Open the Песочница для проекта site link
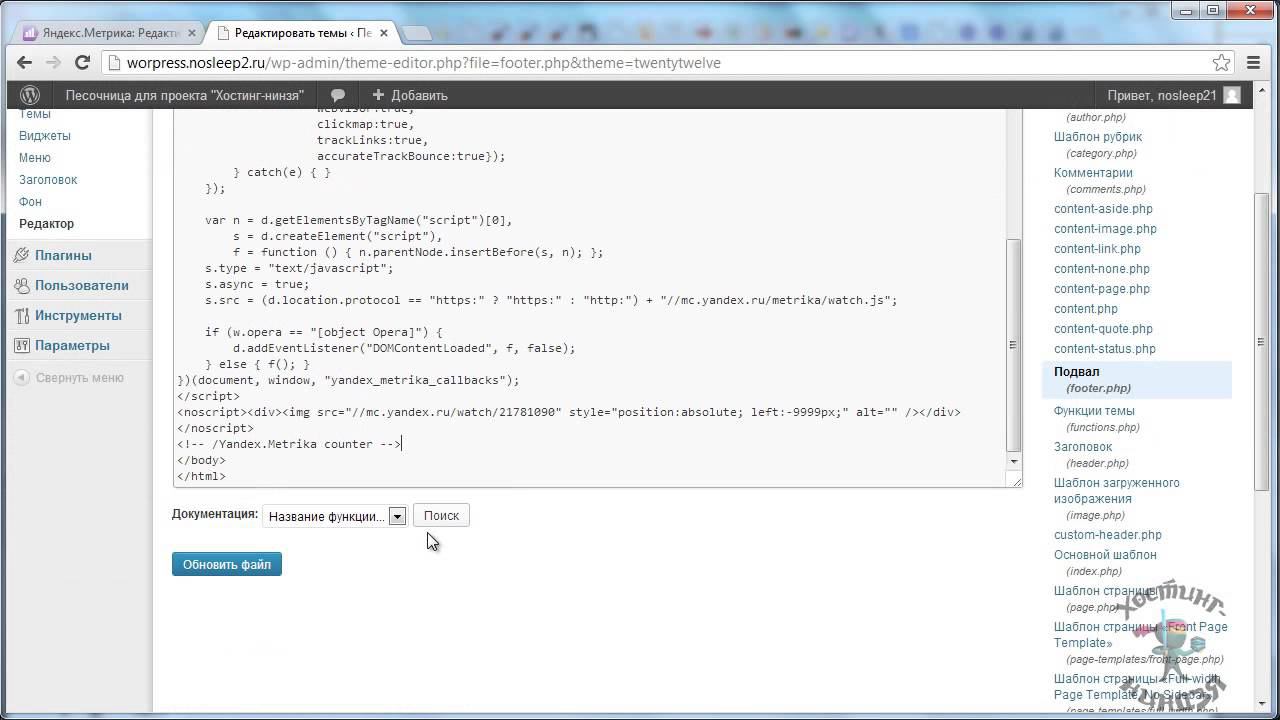This screenshot has width=1280, height=720. tap(185, 95)
